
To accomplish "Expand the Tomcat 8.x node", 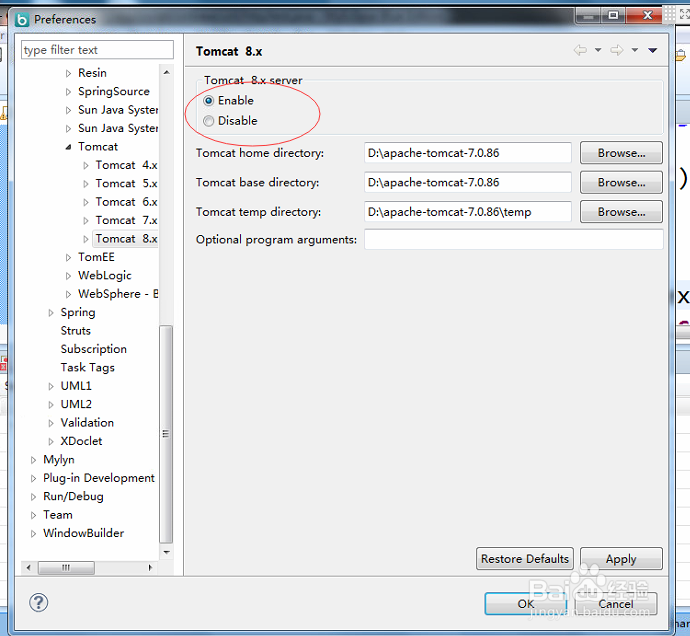I will point(86,239).
